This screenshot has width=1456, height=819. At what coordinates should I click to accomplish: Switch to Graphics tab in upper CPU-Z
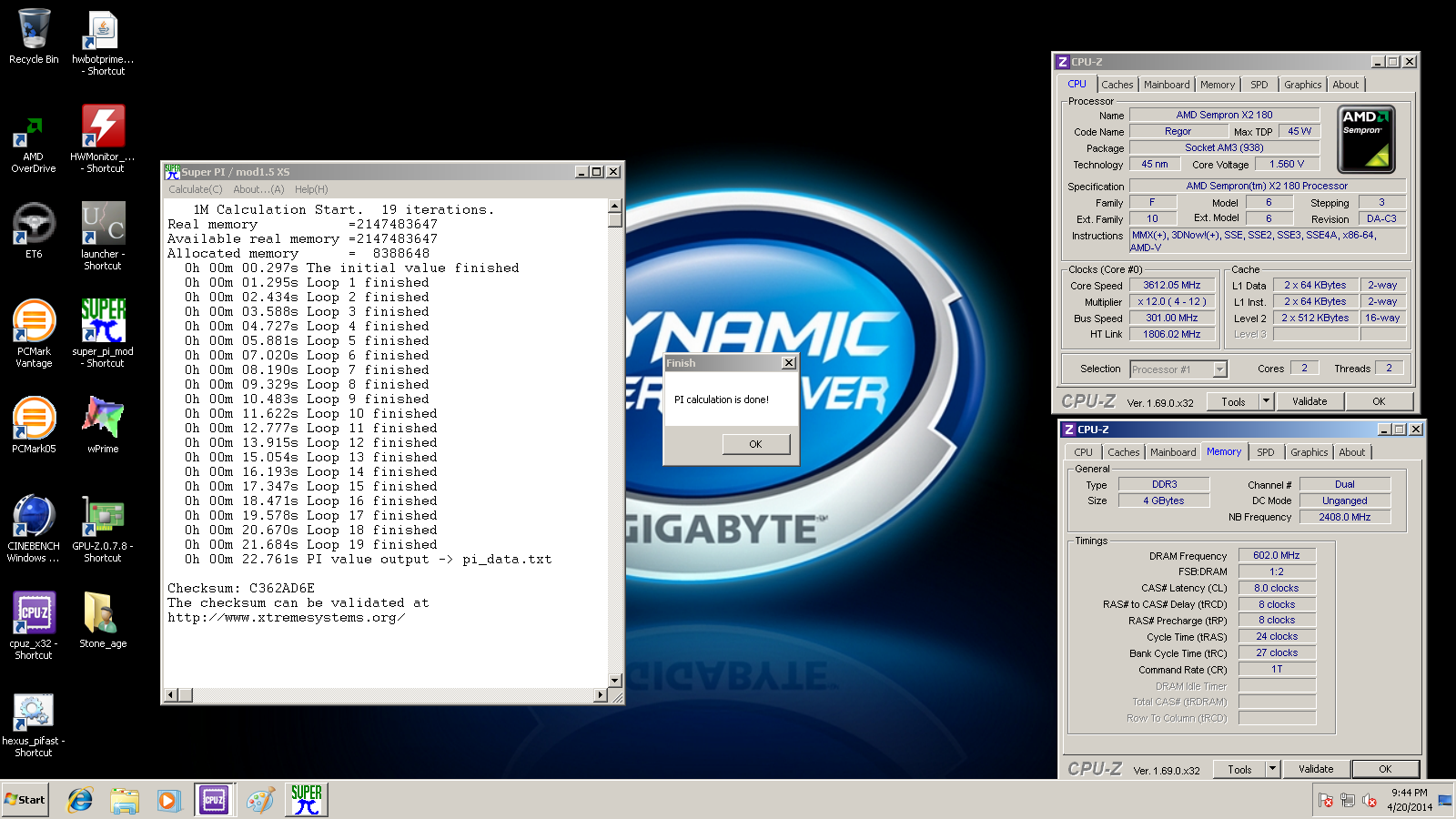coord(1303,85)
